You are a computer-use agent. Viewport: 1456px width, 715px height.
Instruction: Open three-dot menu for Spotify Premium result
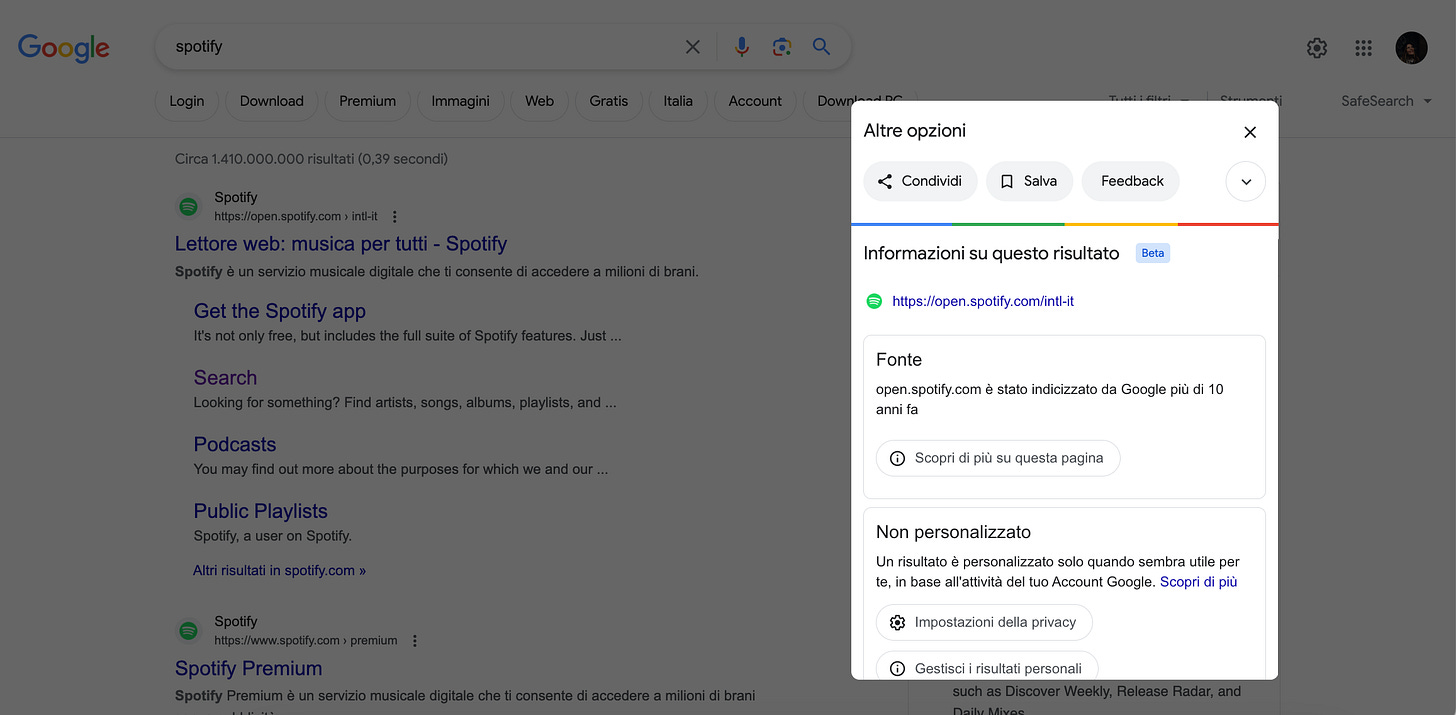pos(415,640)
